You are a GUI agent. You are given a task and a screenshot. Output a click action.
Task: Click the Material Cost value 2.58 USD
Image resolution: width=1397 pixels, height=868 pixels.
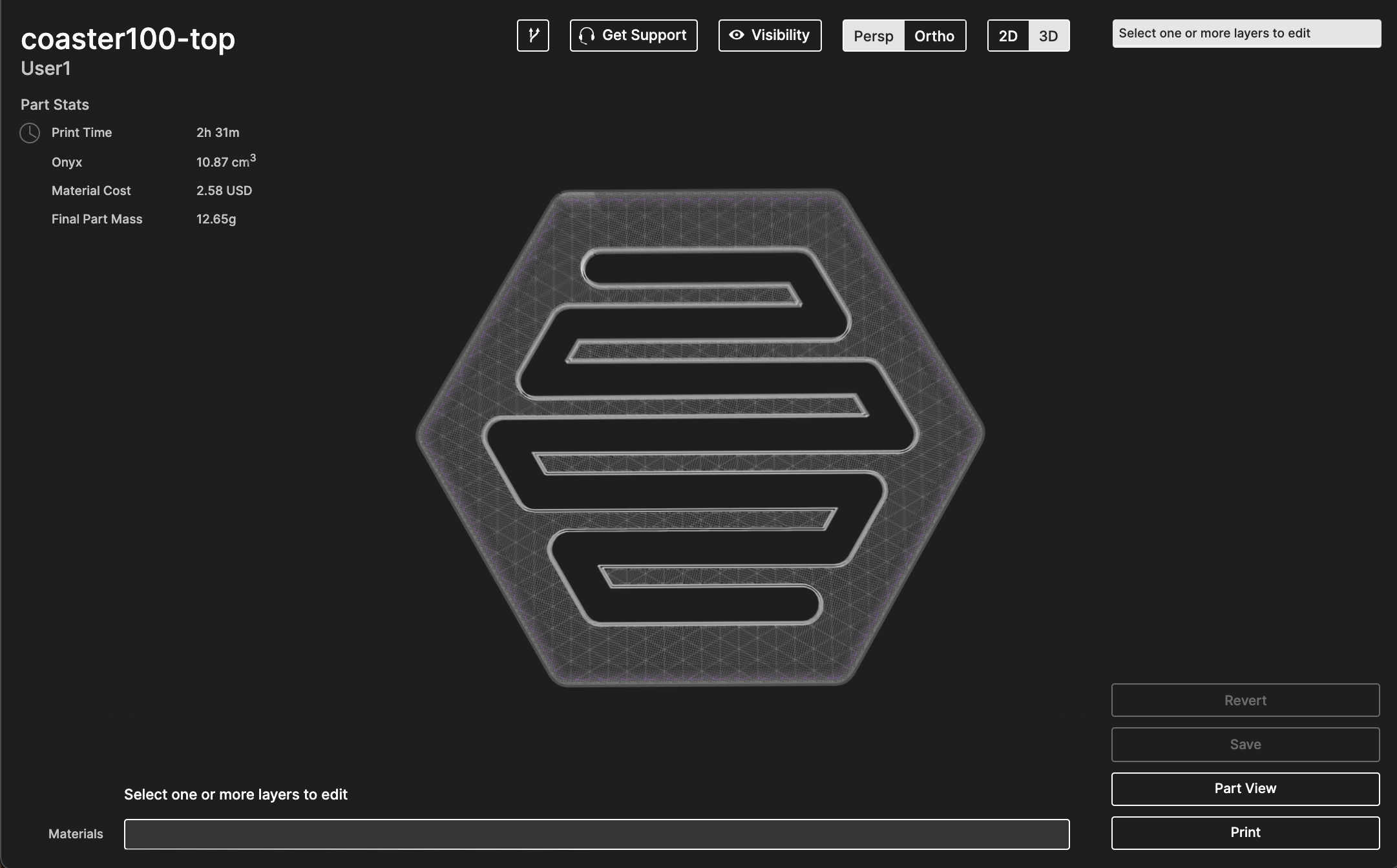pos(224,191)
